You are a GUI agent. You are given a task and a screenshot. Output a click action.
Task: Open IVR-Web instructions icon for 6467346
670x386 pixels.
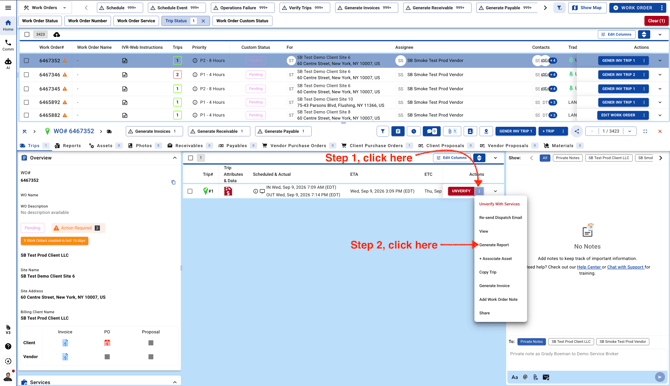[125, 75]
